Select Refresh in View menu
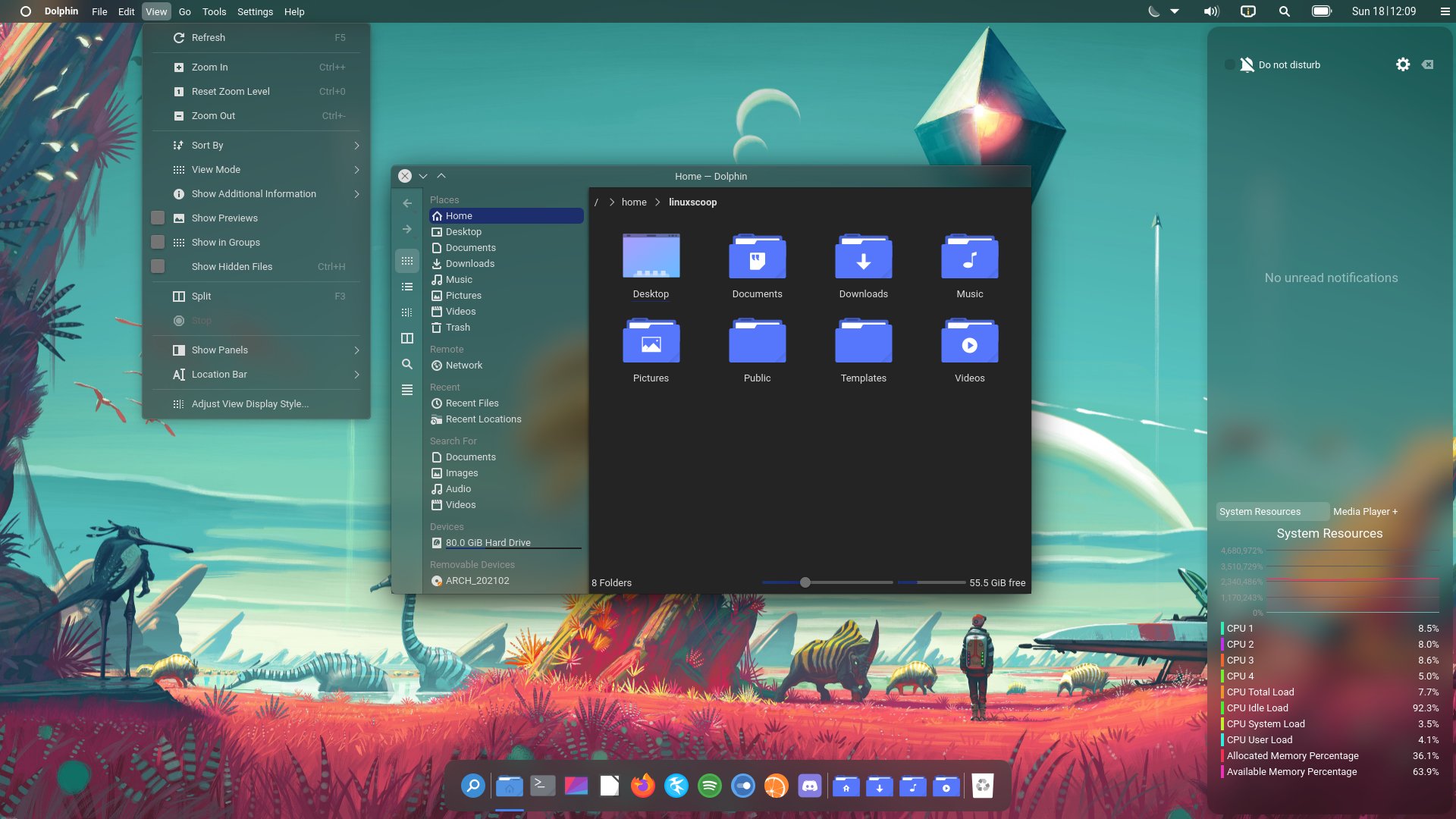Screen dimensions: 1456x819 (x=256, y=37)
